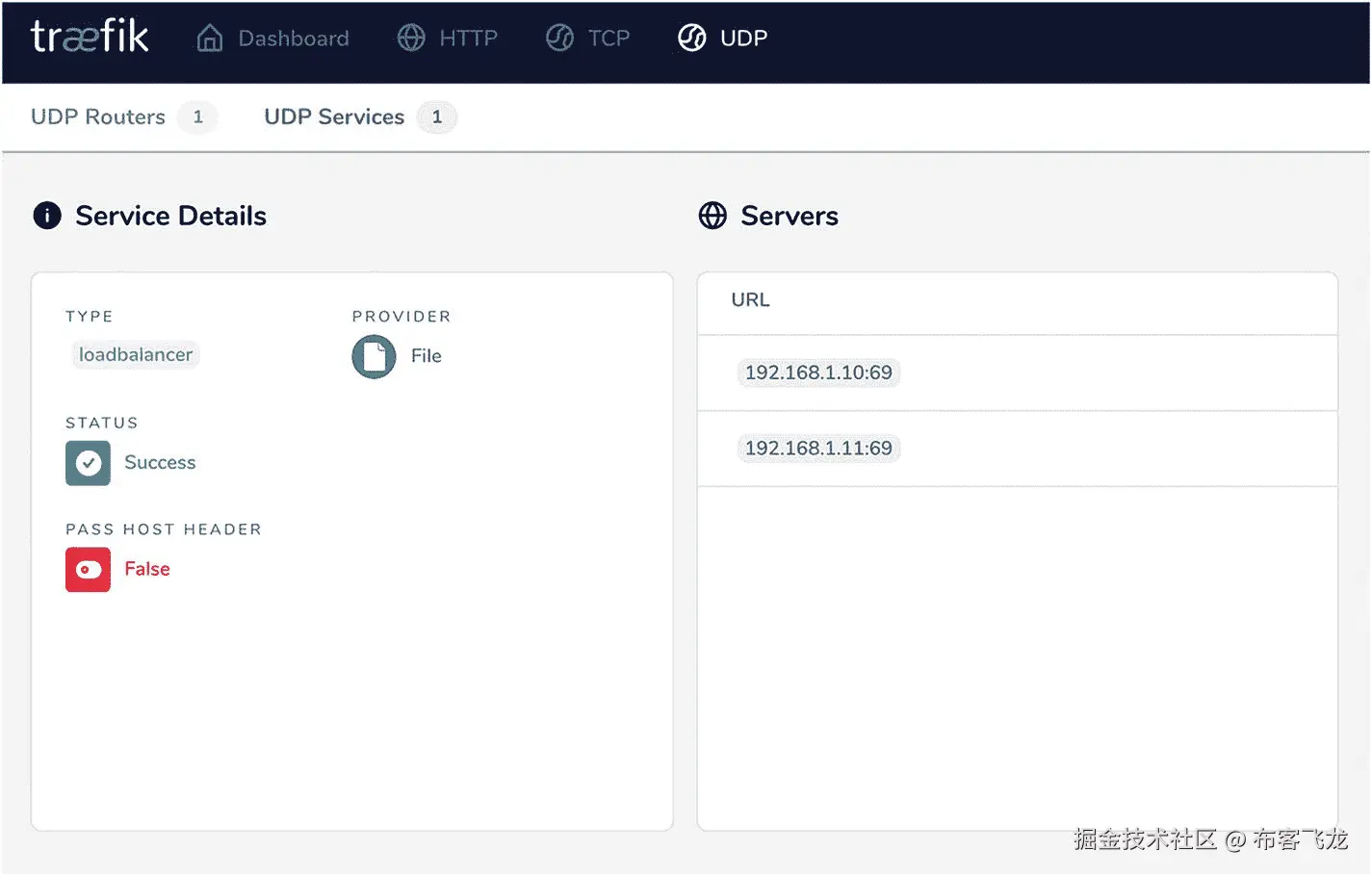Click the UDP Services count badge
Screen dimensions: 1372x876
click(x=437, y=117)
